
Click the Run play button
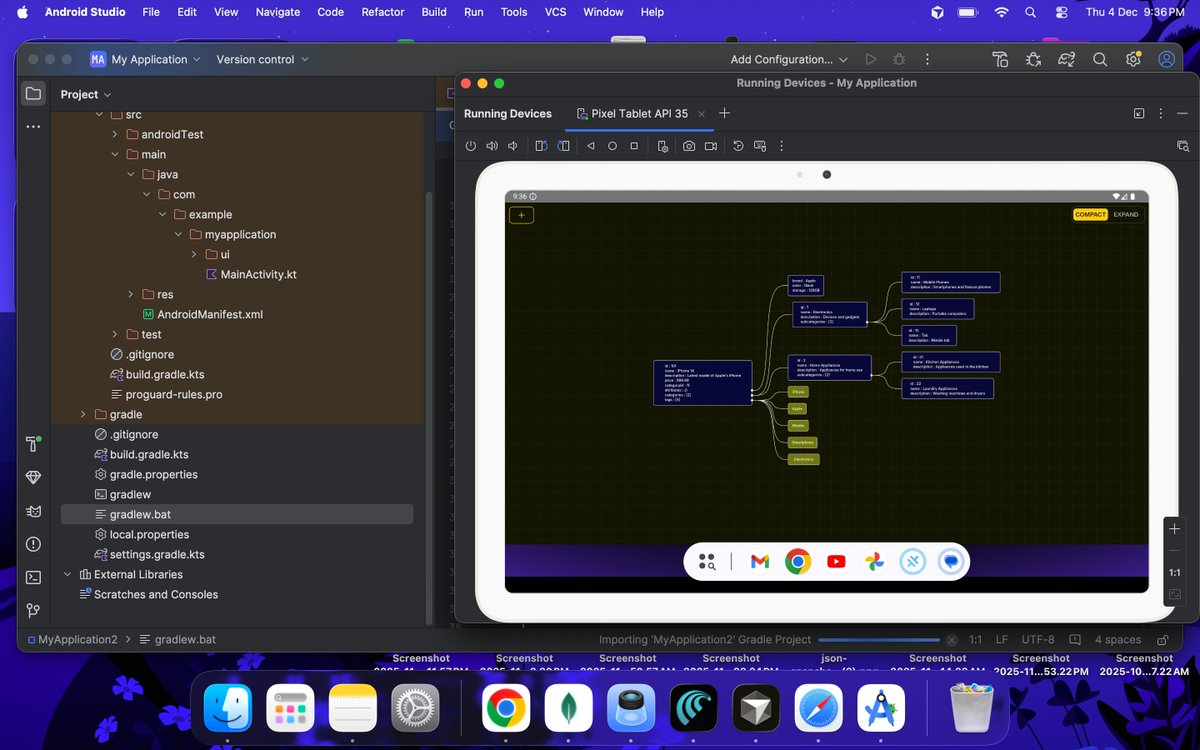[x=871, y=59]
